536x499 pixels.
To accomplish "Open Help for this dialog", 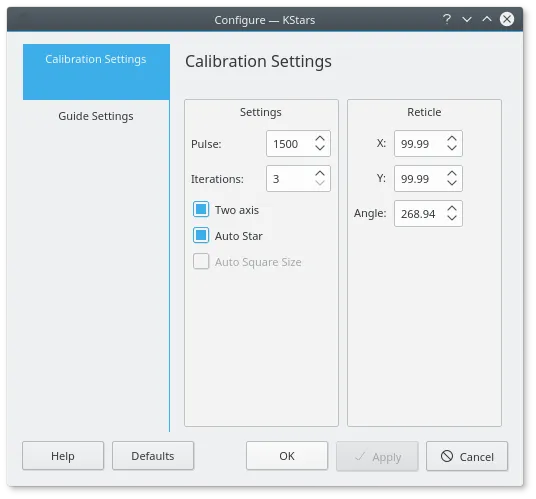I will [x=63, y=456].
